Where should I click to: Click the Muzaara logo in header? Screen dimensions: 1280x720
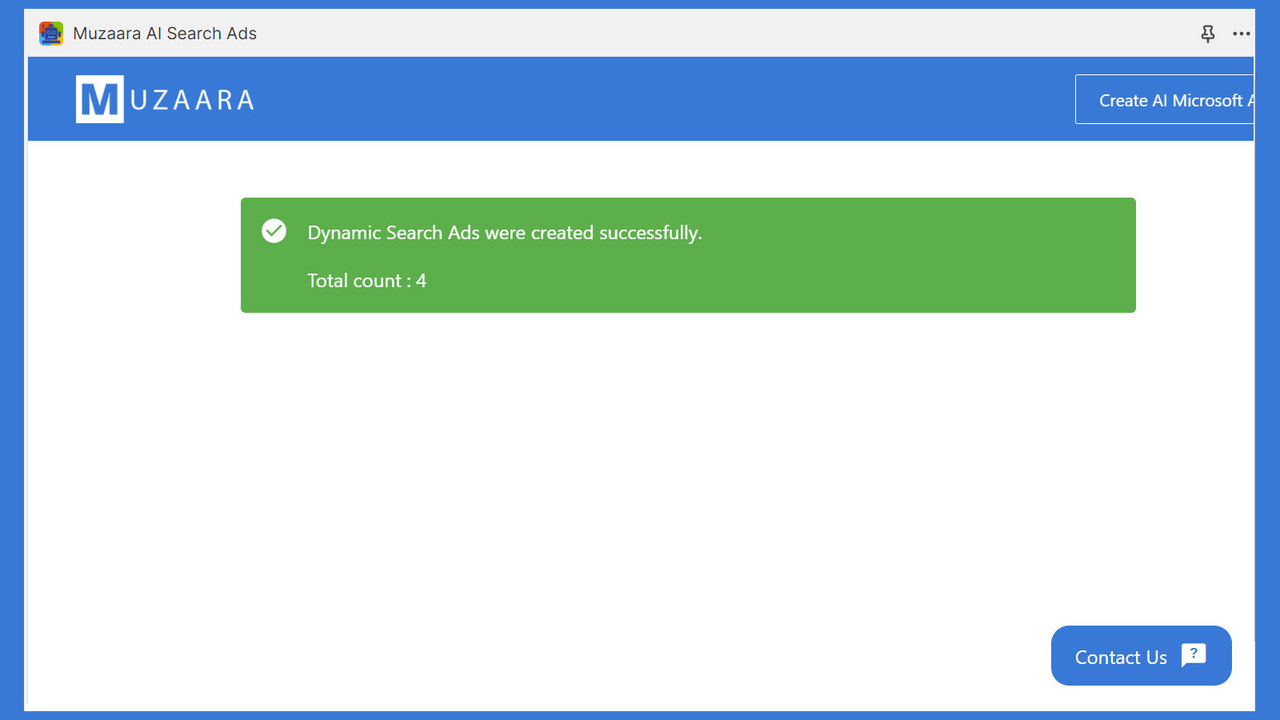[165, 99]
